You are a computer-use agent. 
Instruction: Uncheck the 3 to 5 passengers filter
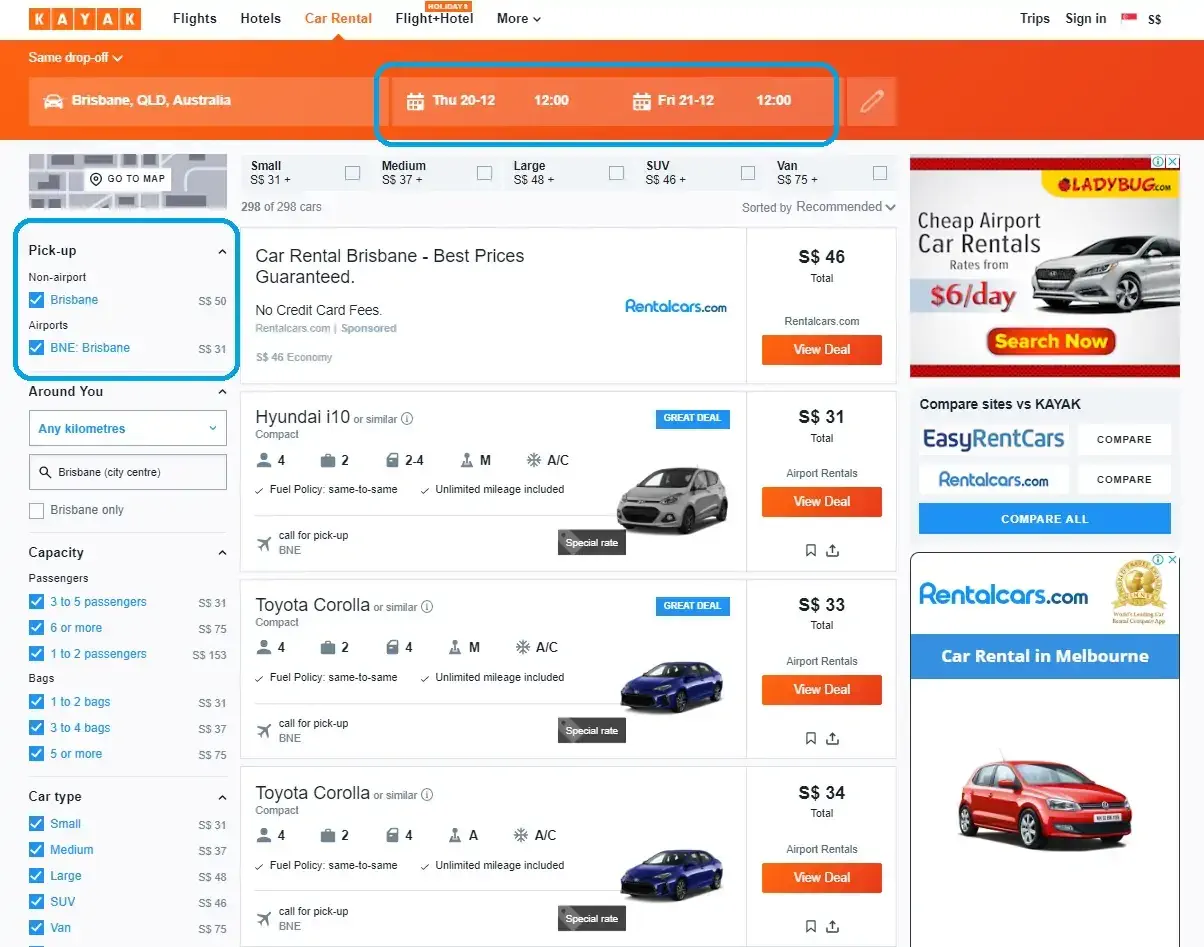point(37,602)
